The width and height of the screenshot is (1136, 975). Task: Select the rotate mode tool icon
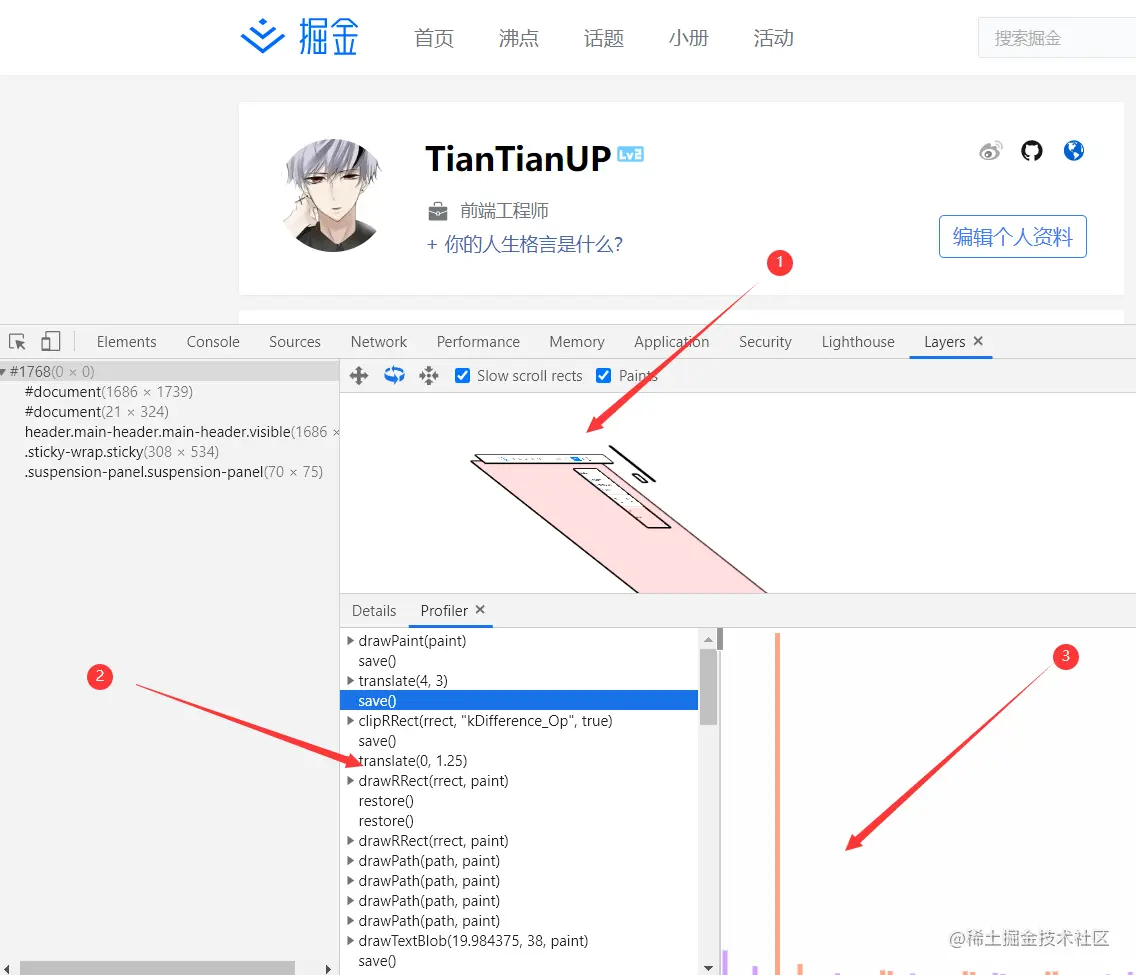pyautogui.click(x=394, y=375)
